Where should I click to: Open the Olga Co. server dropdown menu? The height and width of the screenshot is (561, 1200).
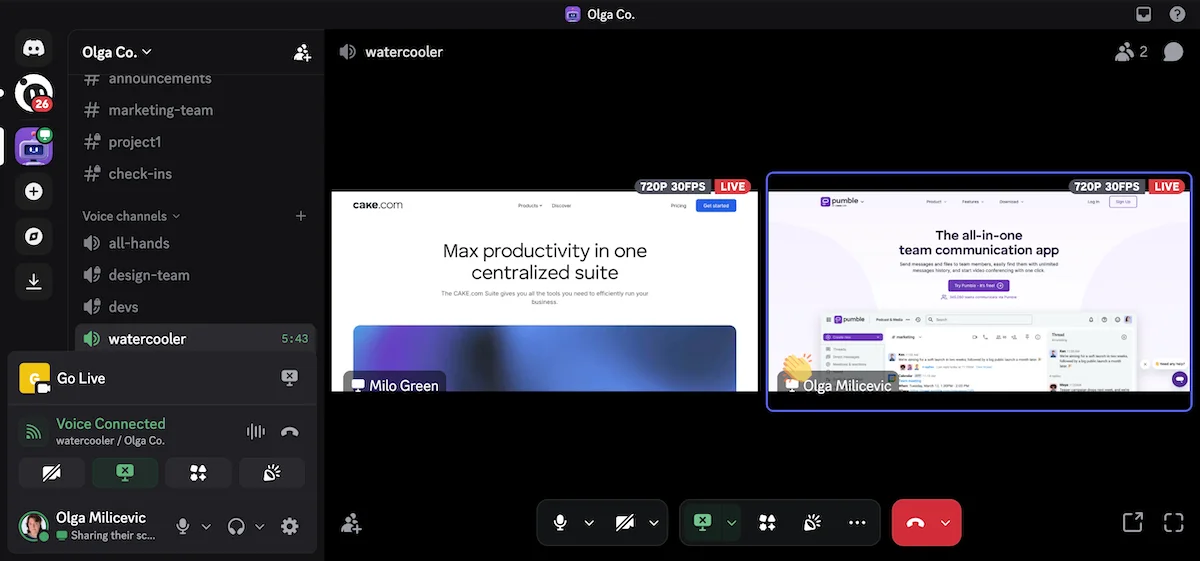pos(117,52)
